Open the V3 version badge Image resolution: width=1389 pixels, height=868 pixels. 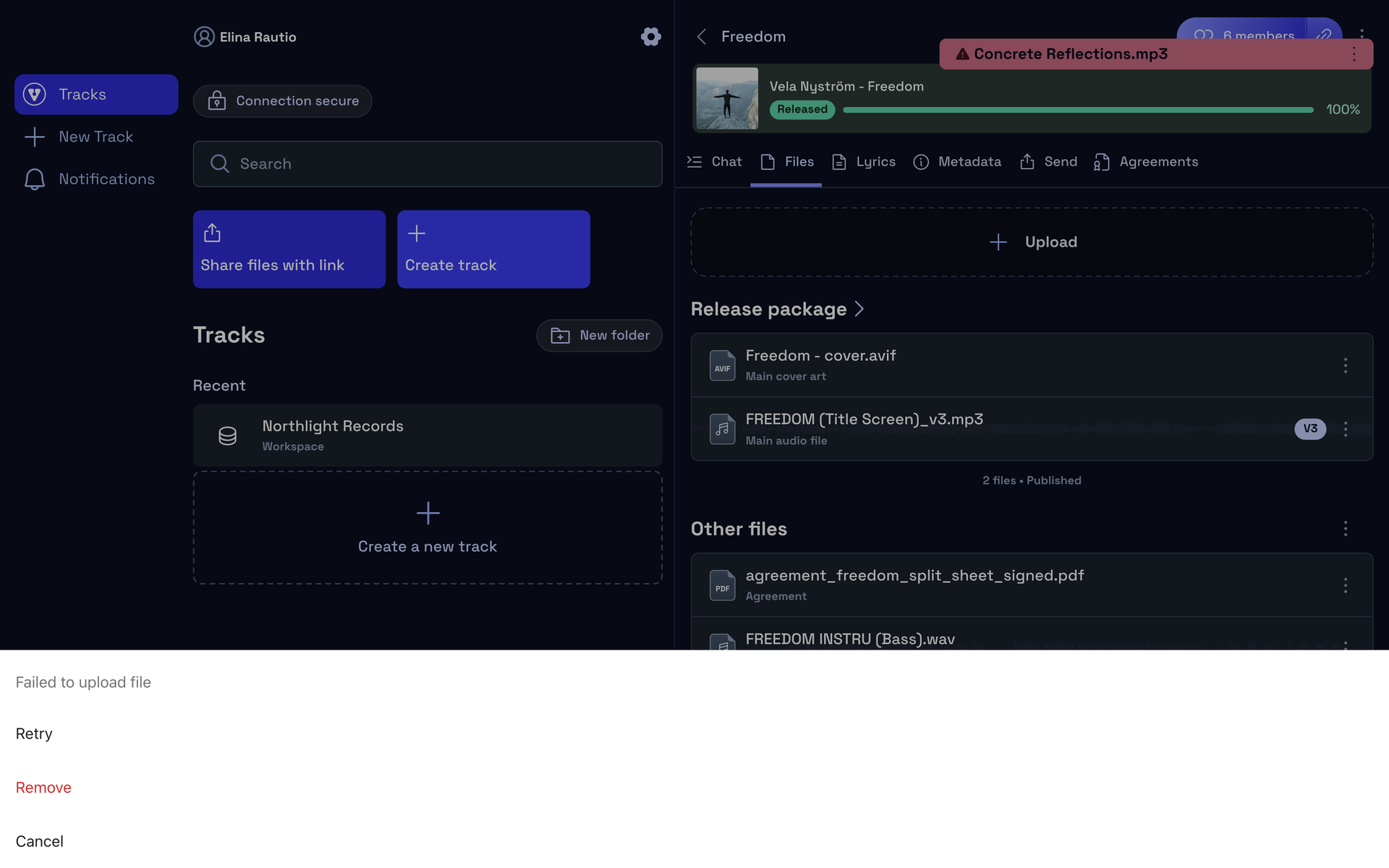pyautogui.click(x=1310, y=429)
